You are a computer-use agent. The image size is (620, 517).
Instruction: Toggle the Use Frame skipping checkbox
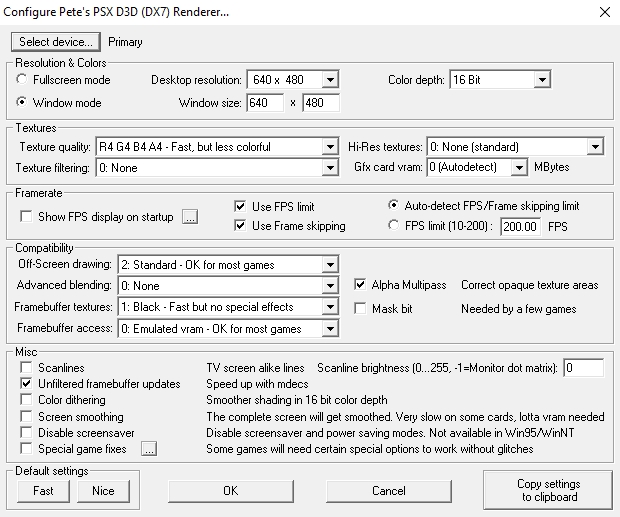point(240,226)
